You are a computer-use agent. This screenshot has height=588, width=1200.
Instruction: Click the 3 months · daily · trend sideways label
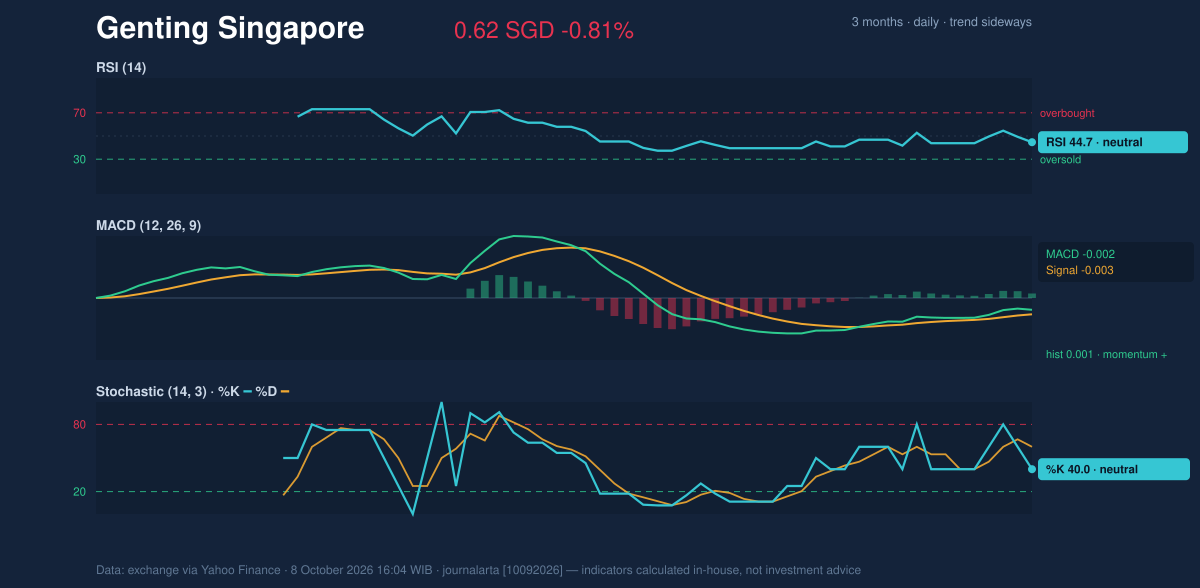[941, 22]
